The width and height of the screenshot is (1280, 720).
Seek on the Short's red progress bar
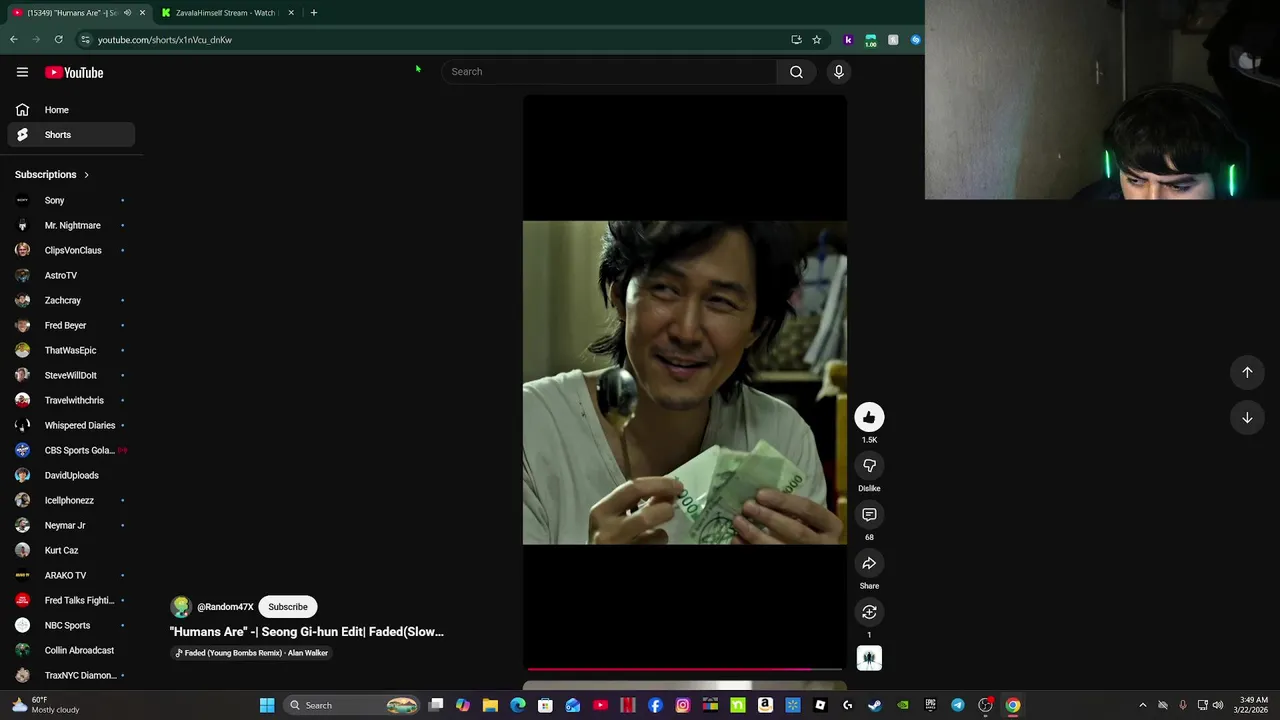pyautogui.click(x=685, y=669)
